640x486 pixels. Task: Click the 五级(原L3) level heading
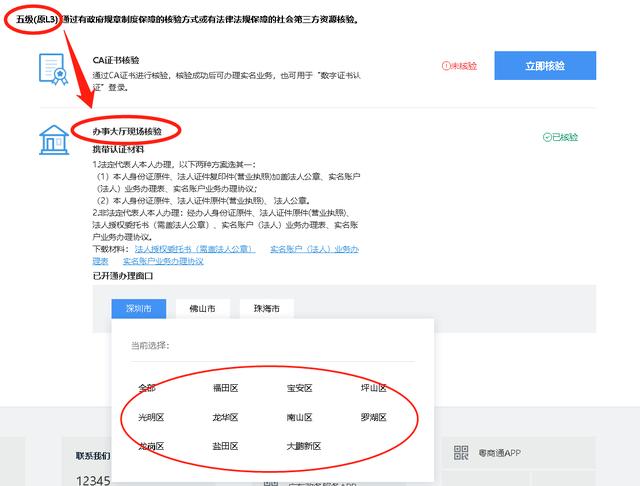37,19
